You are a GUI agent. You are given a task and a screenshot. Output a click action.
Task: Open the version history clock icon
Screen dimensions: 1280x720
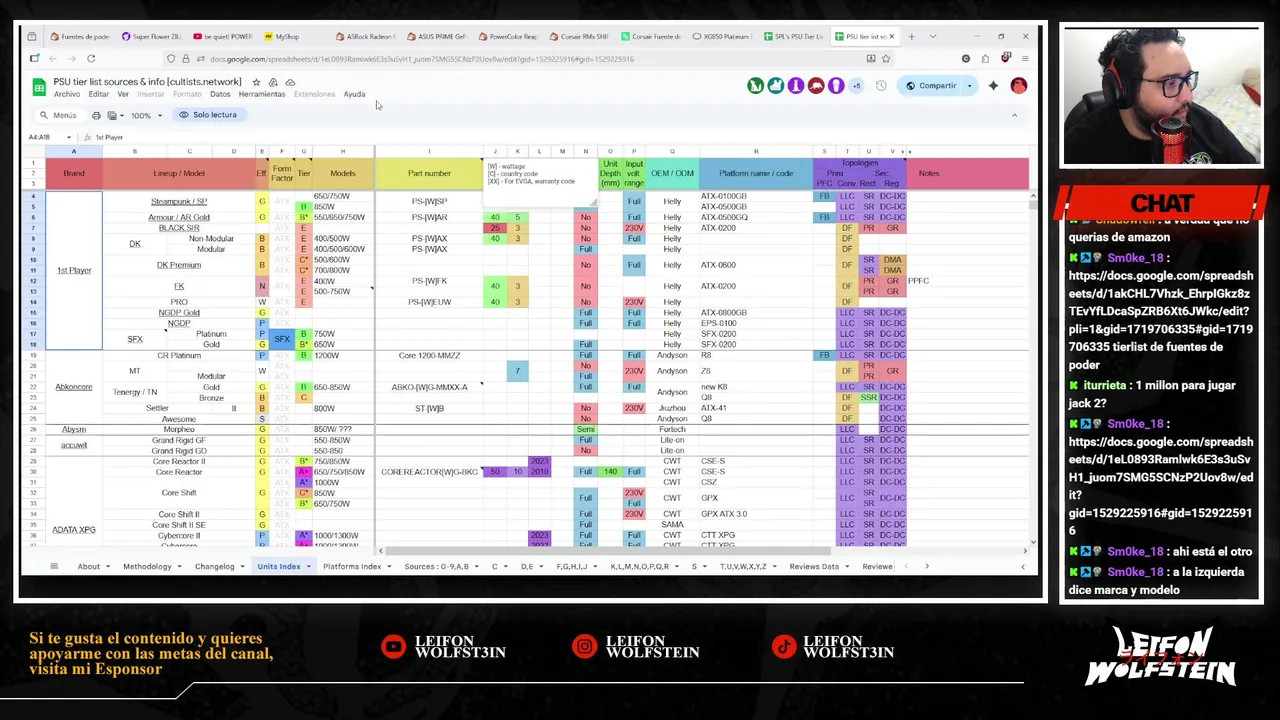pyautogui.click(x=881, y=86)
